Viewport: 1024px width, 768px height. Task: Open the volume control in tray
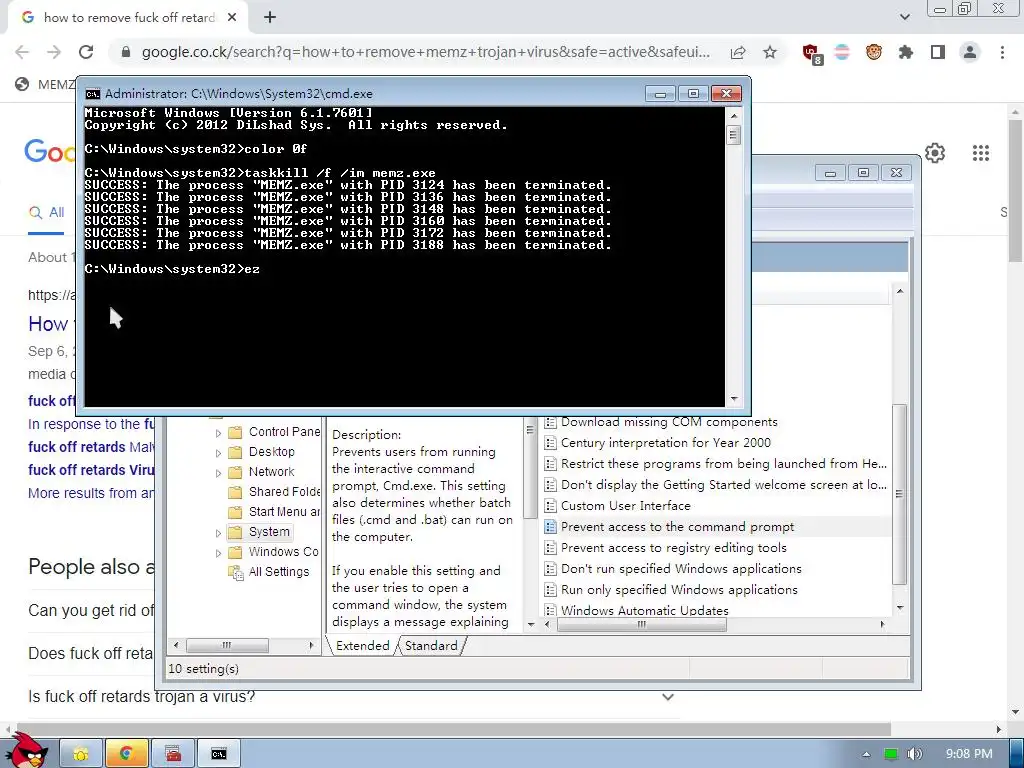(x=914, y=754)
